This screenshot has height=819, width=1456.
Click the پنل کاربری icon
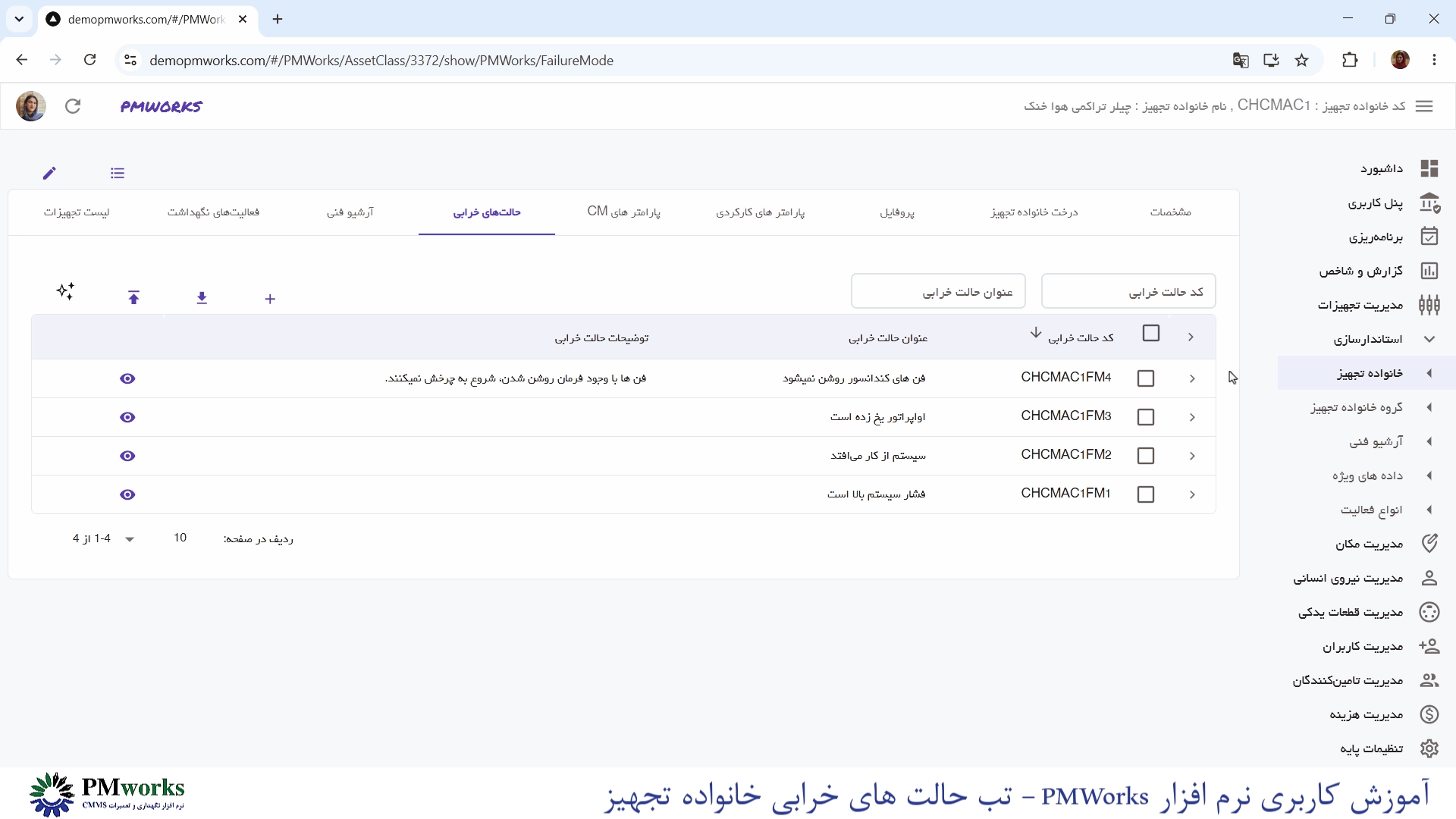pyautogui.click(x=1429, y=202)
